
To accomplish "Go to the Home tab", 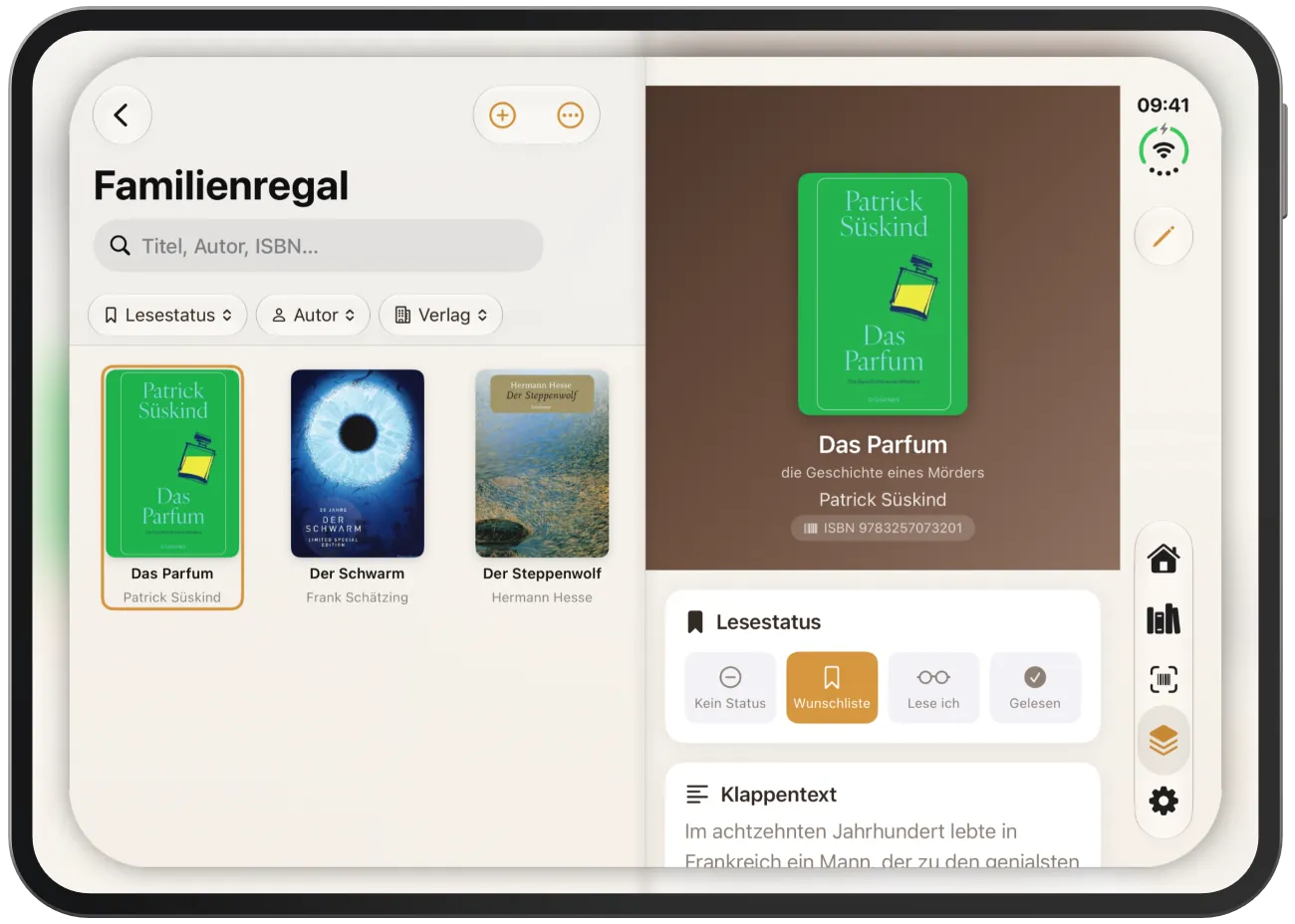I will coord(1164,559).
